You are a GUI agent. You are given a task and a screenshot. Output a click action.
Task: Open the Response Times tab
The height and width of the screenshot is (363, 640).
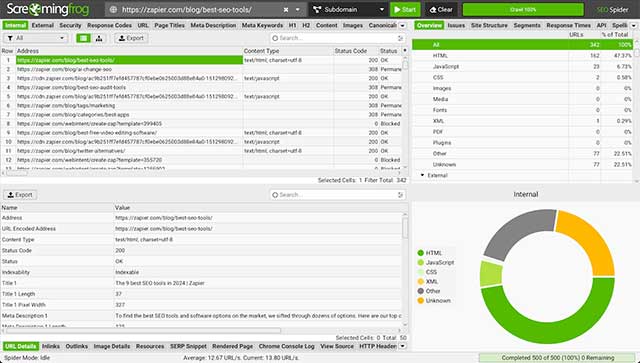click(569, 25)
